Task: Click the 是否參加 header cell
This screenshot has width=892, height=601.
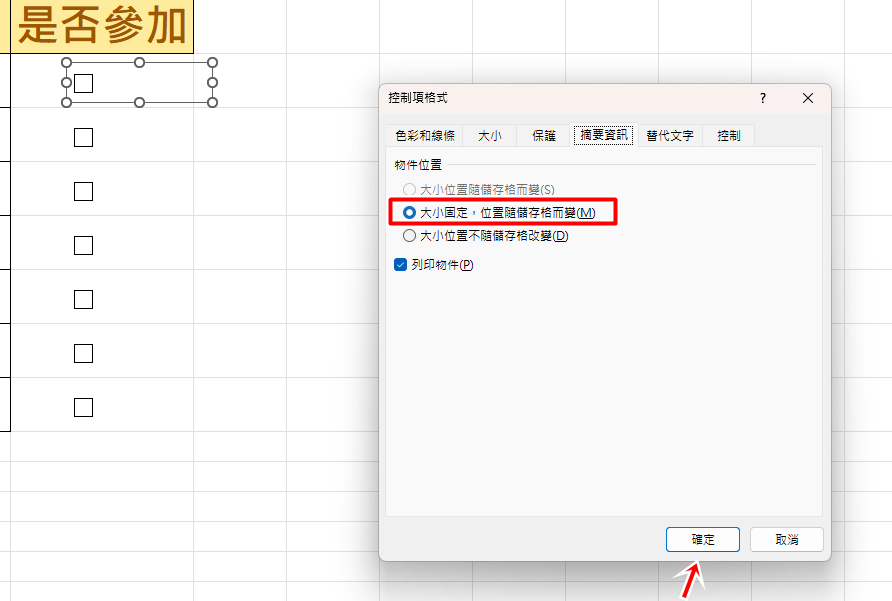Action: tap(102, 26)
